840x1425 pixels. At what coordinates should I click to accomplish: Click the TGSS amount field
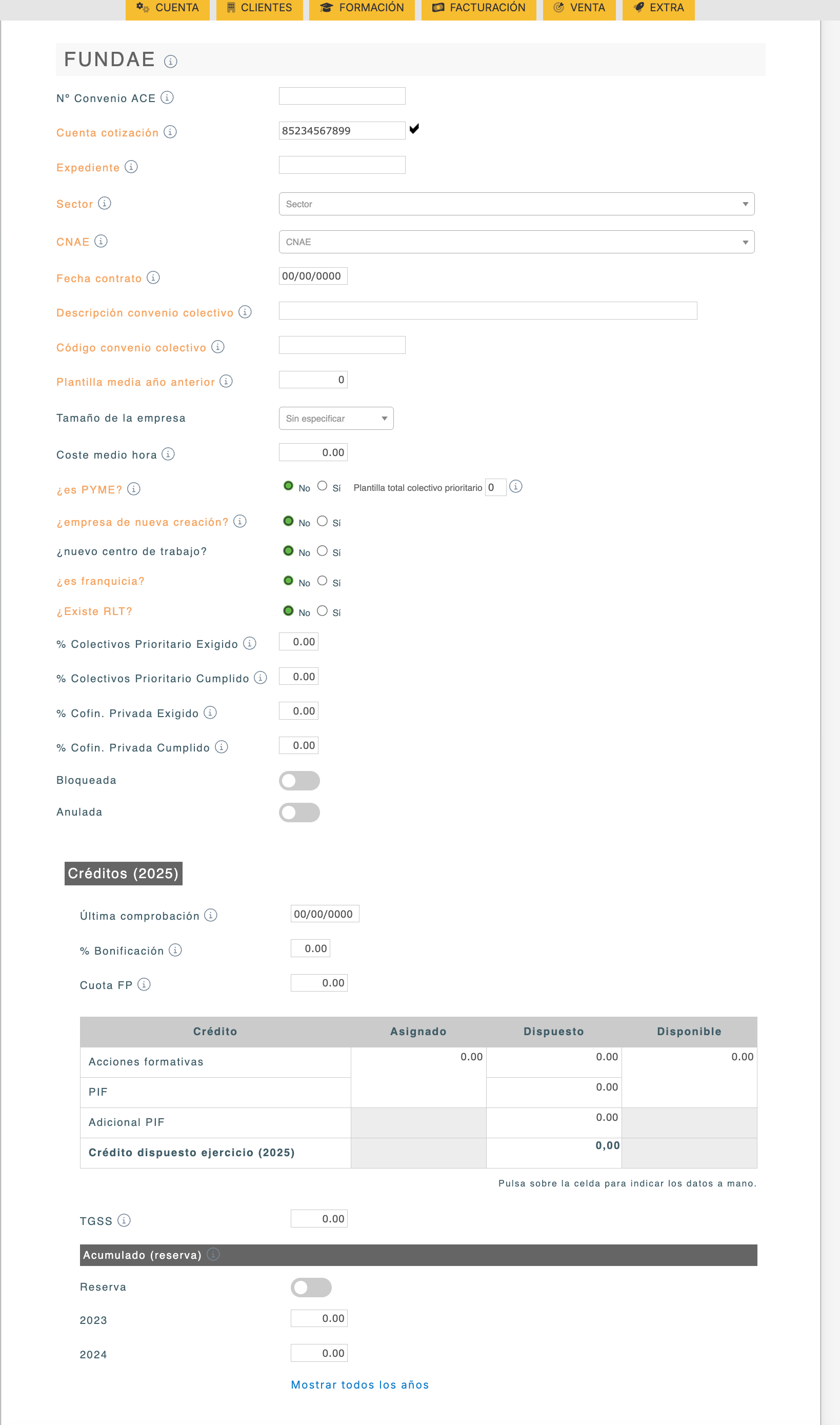[319, 1219]
